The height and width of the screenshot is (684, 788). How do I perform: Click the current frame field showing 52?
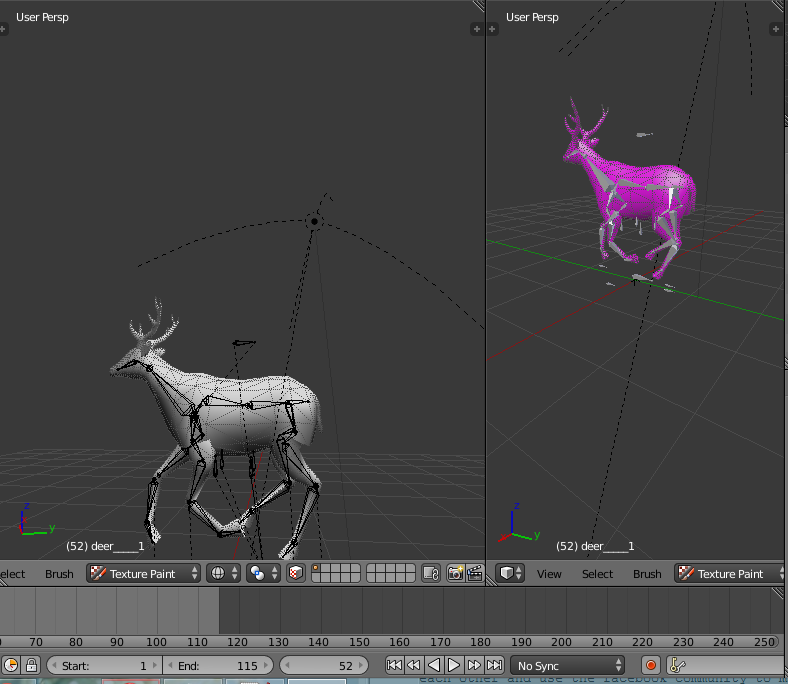click(x=324, y=665)
